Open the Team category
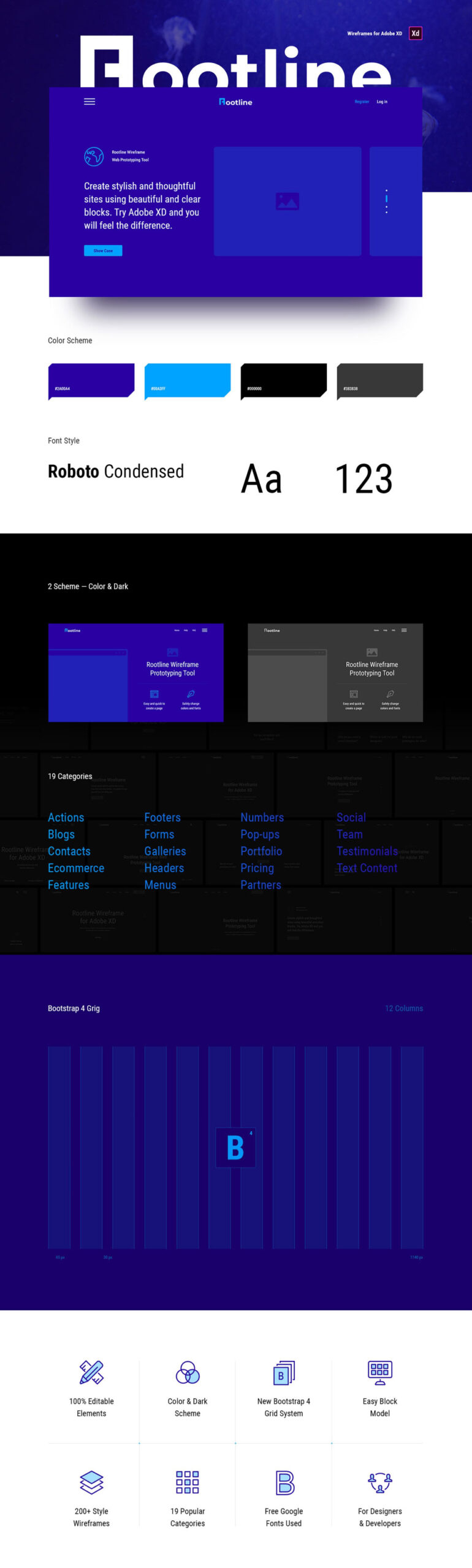The width and height of the screenshot is (472, 1568). (x=349, y=834)
